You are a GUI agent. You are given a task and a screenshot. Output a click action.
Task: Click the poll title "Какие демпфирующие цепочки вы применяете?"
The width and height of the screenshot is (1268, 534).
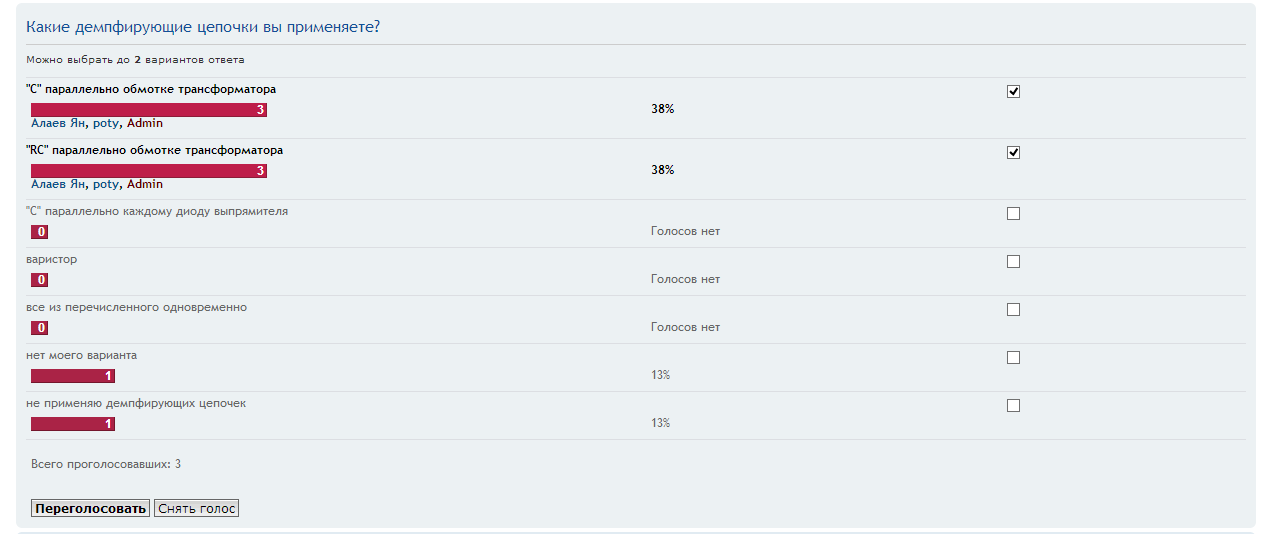pyautogui.click(x=203, y=27)
